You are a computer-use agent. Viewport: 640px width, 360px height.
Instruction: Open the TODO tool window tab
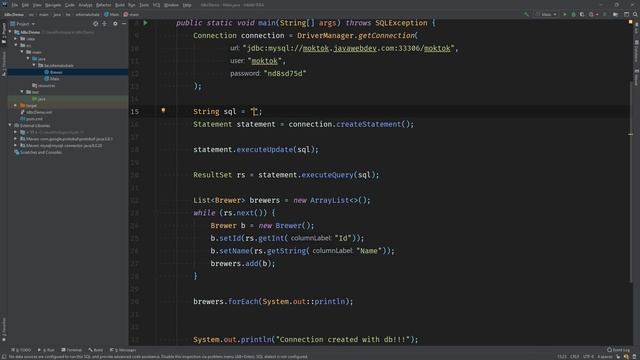pos(21,350)
